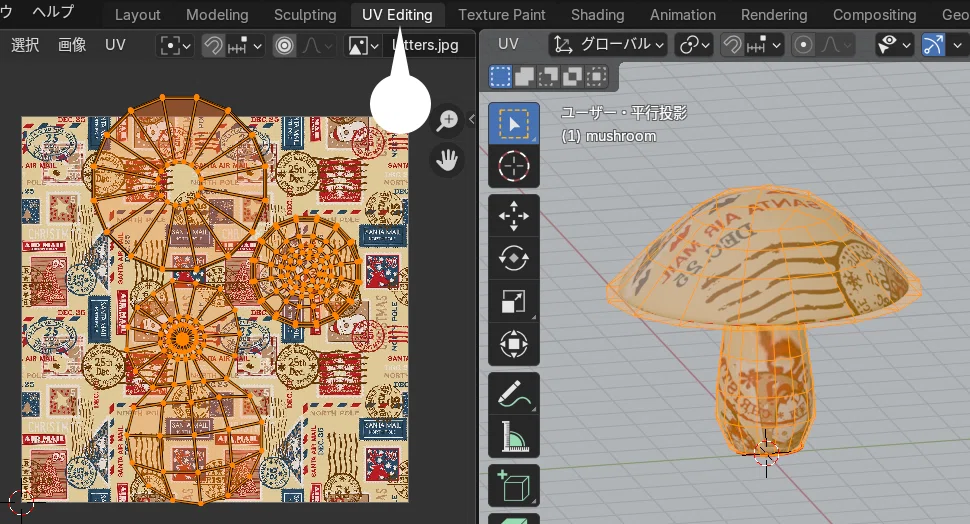This screenshot has height=524, width=970.
Task: Select the Scale tool
Action: 513,301
